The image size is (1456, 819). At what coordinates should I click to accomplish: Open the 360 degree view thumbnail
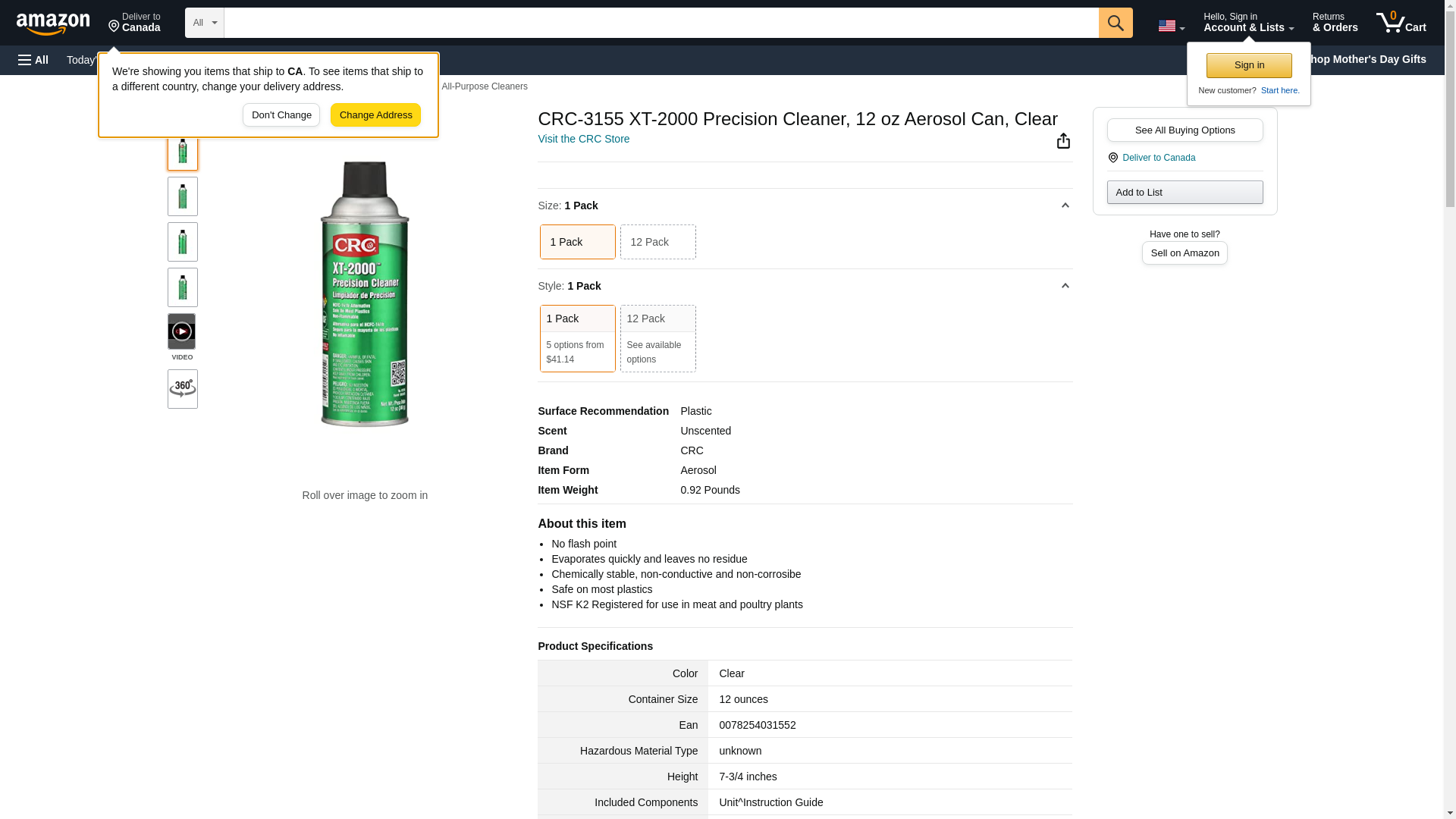point(182,389)
